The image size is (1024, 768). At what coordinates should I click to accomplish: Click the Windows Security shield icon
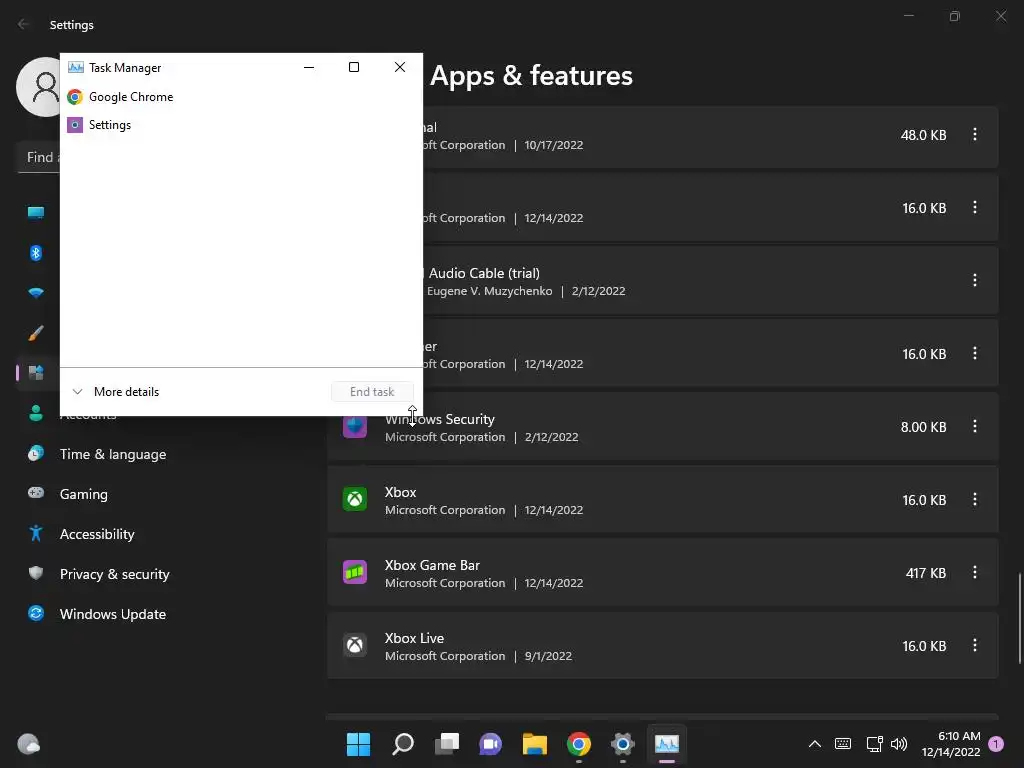355,427
